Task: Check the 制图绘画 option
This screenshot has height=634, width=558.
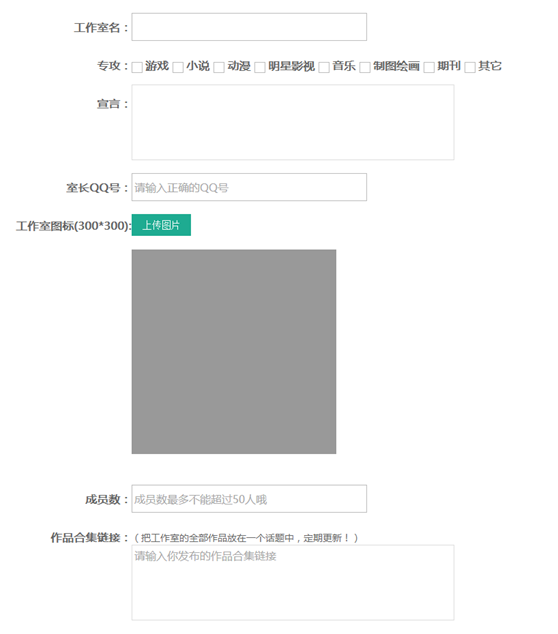Action: pyautogui.click(x=365, y=67)
